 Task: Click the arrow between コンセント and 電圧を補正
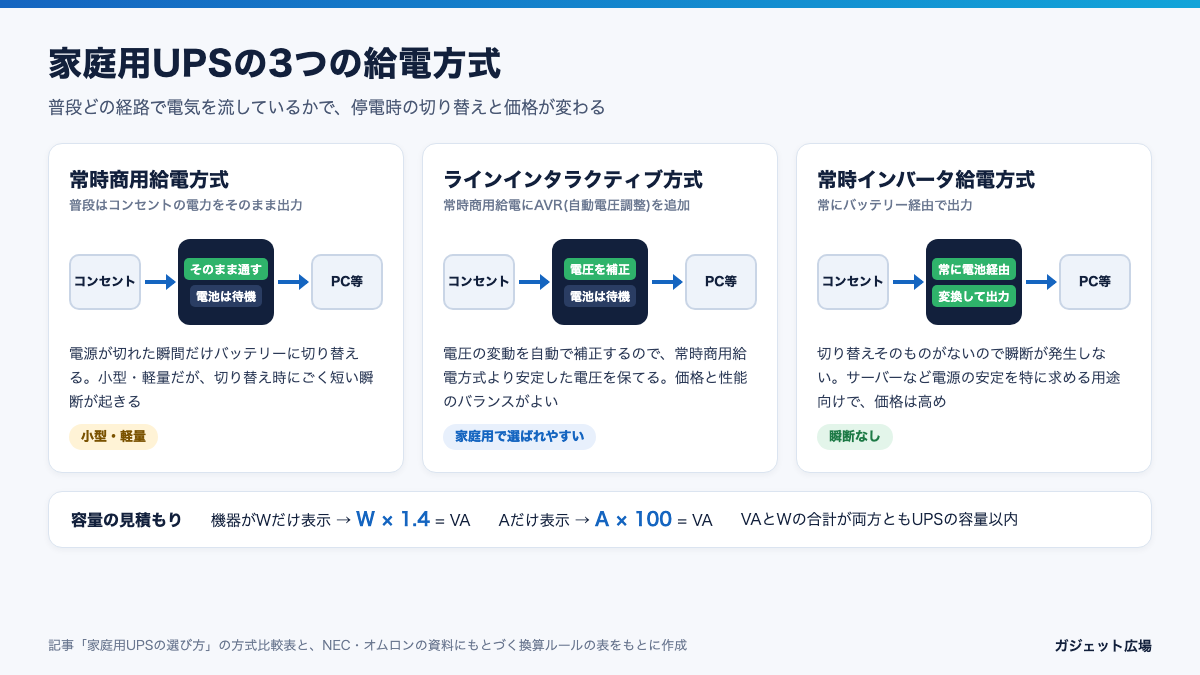[534, 282]
